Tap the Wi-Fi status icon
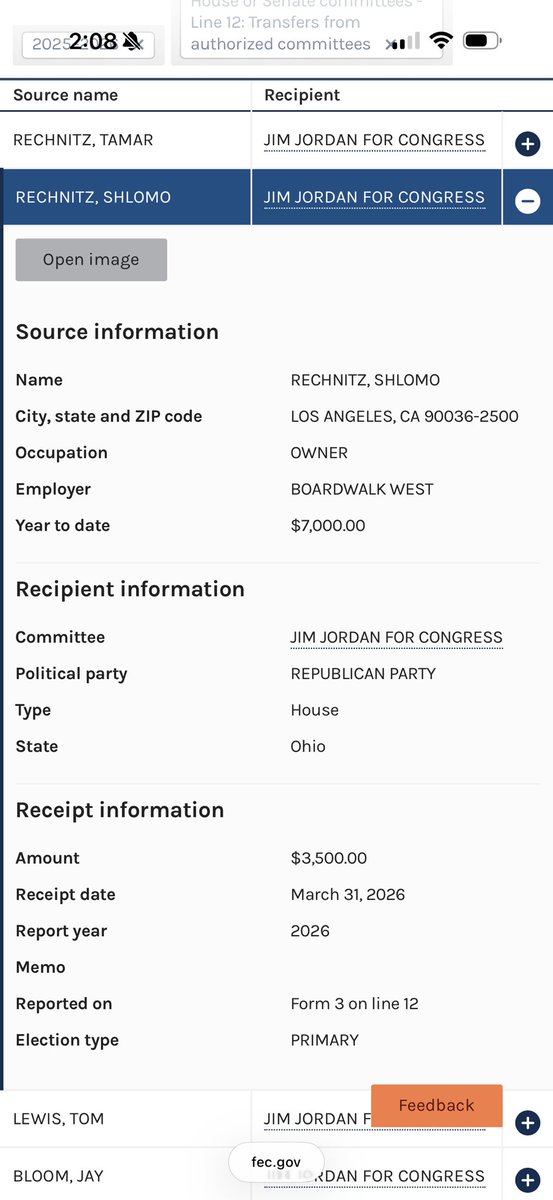 [441, 41]
